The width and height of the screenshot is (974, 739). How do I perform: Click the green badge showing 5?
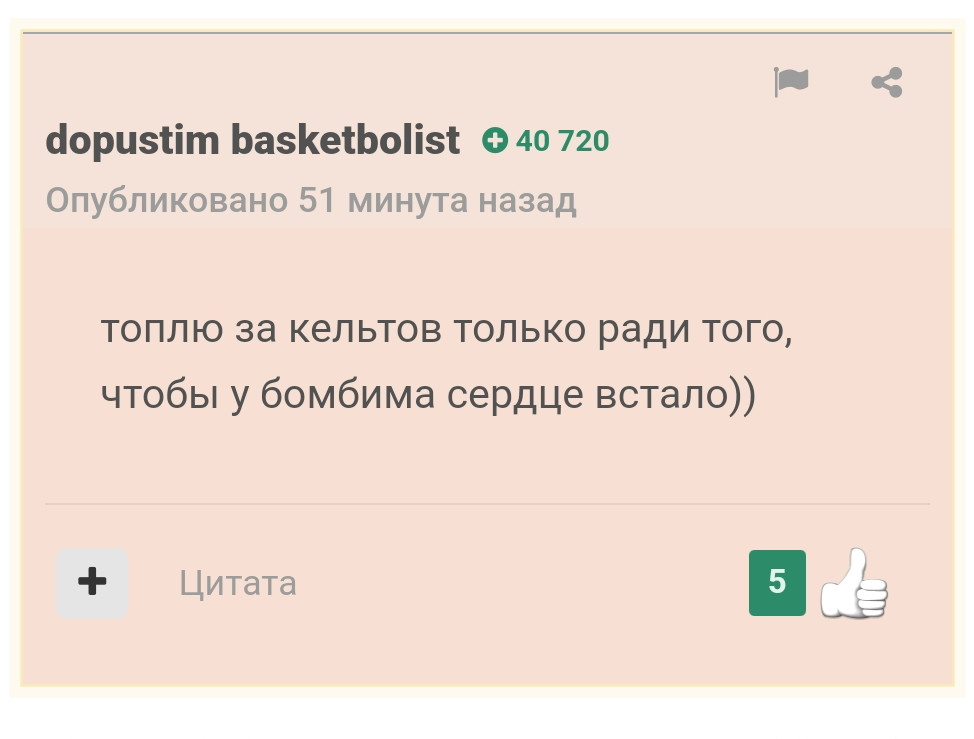click(777, 583)
